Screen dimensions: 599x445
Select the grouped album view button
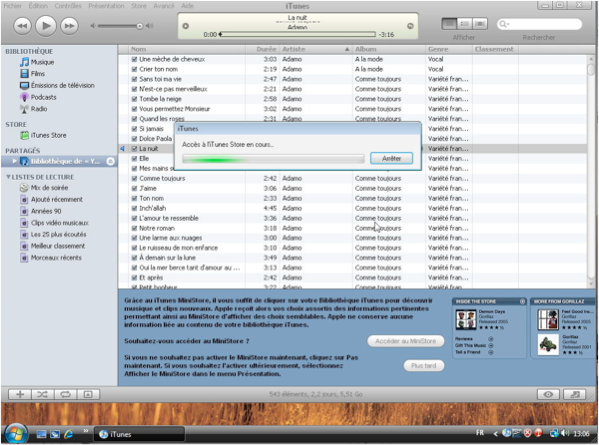click(465, 24)
